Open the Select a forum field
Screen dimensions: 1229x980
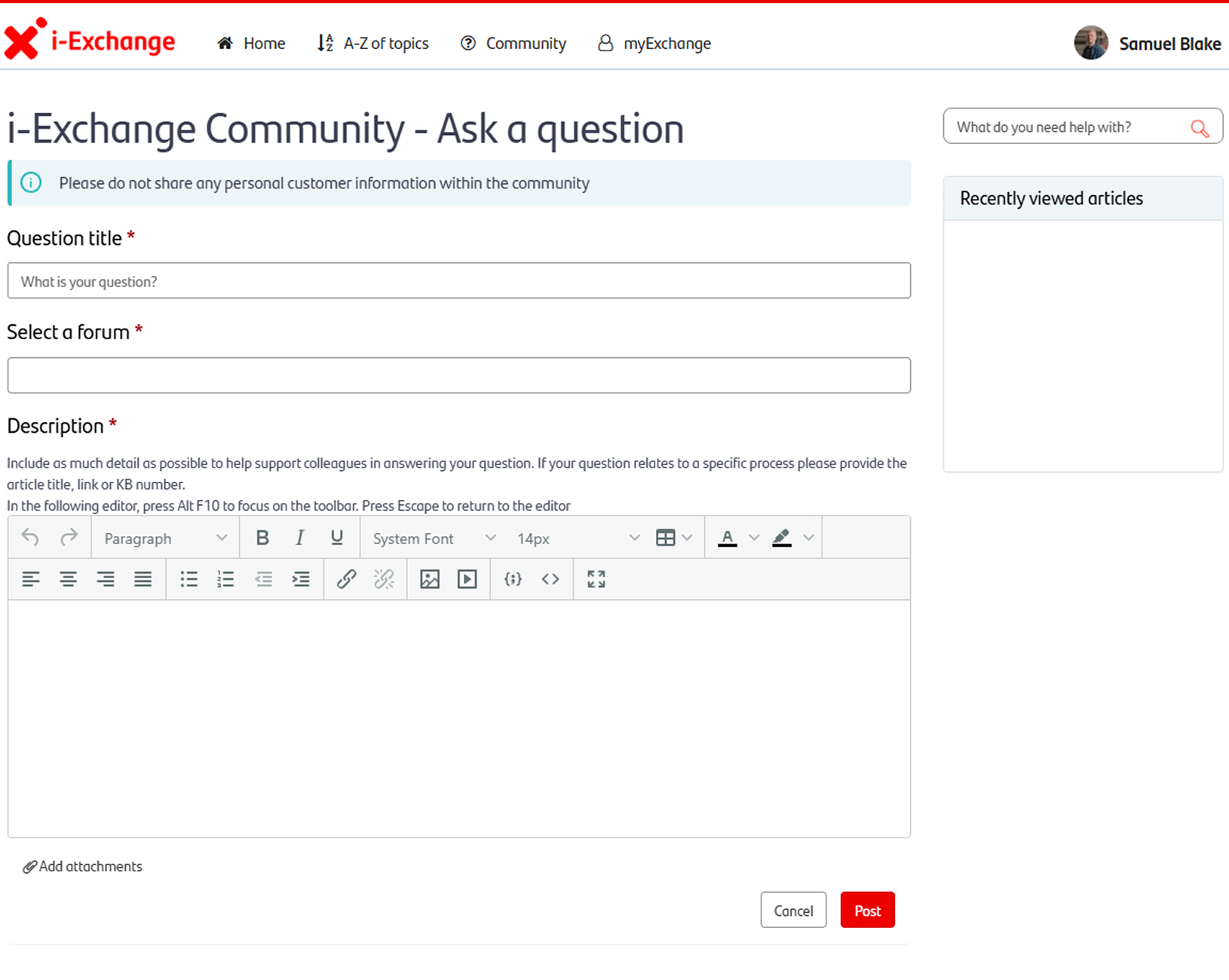[x=459, y=375]
